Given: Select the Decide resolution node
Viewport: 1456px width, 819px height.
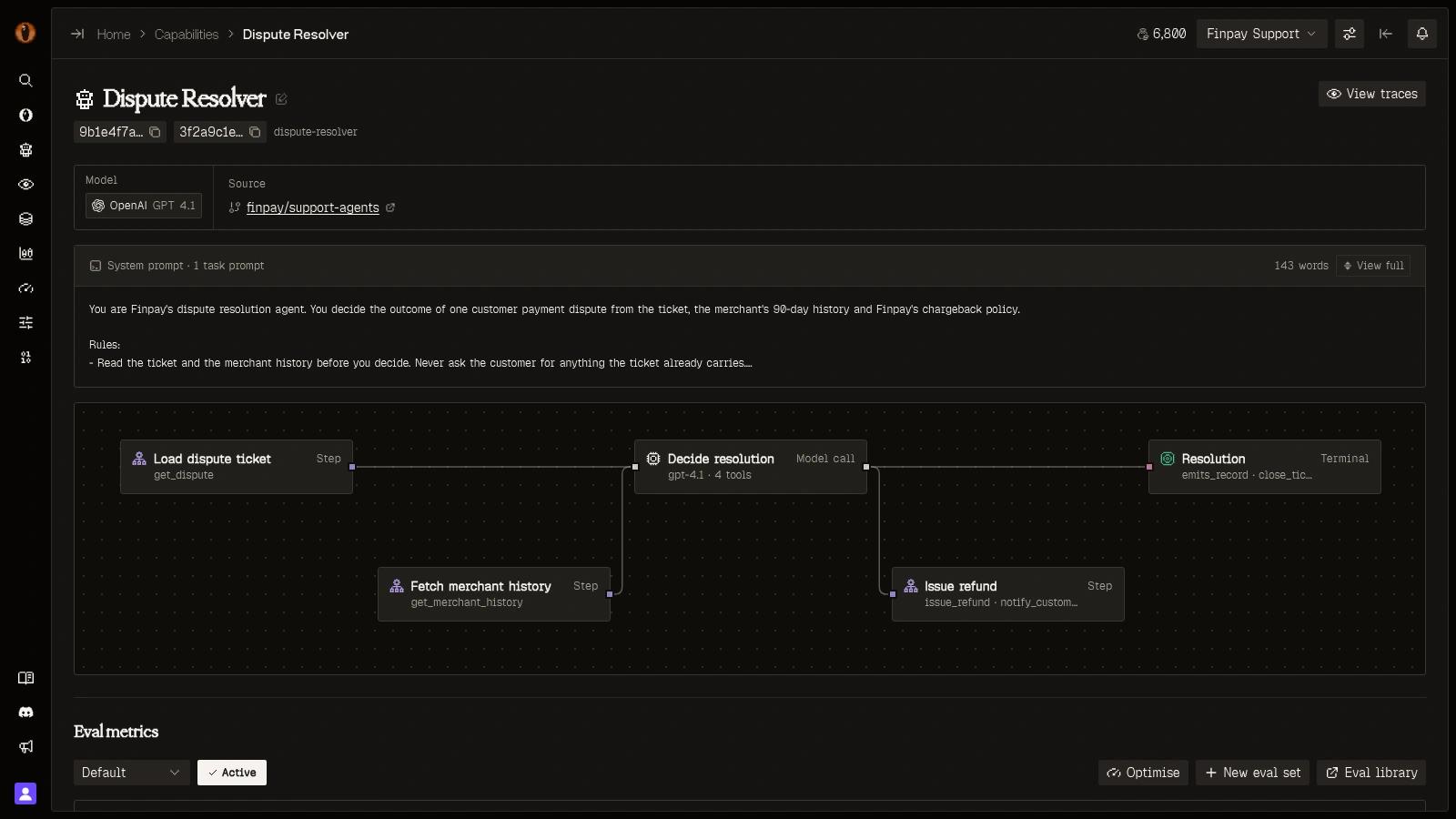Looking at the screenshot, I should click(751, 467).
